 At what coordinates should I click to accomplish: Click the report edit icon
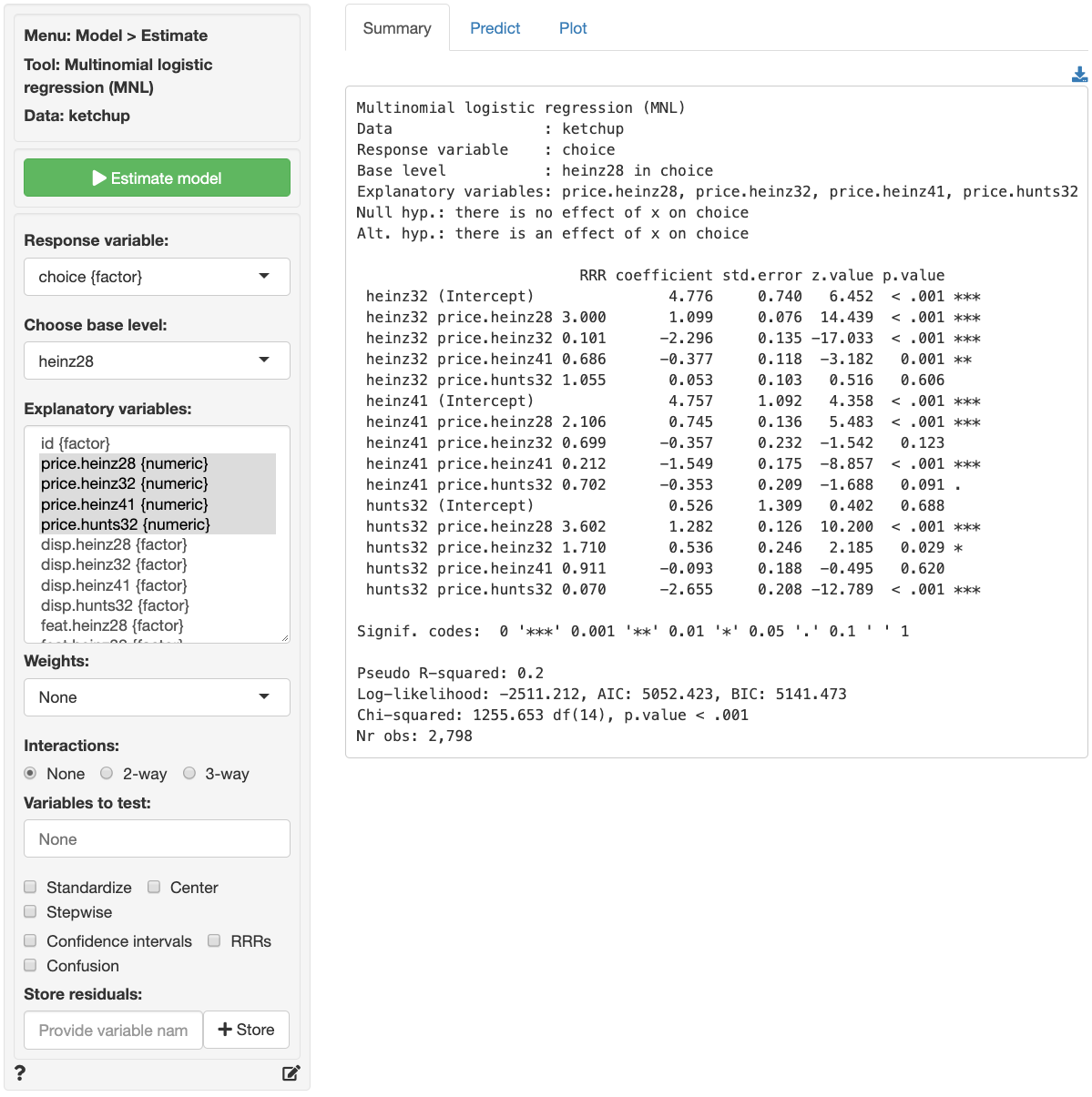pos(291,1072)
